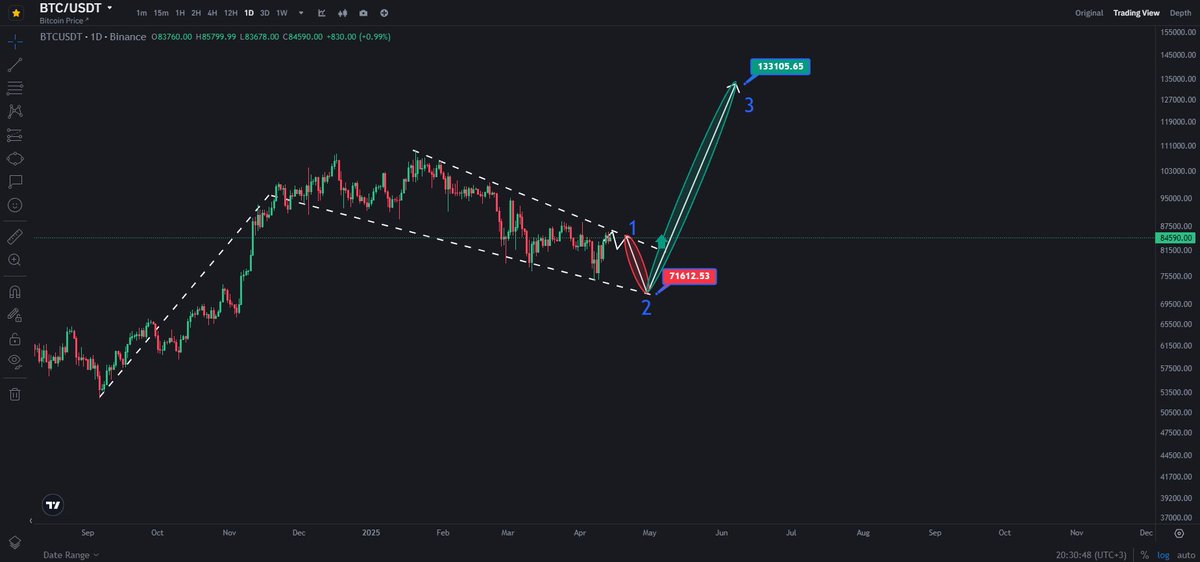This screenshot has height=562, width=1200.
Task: Select the ruler measure tool
Action: tap(15, 236)
